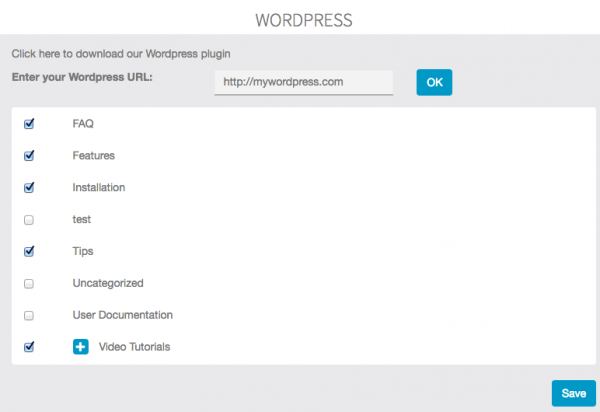This screenshot has height=412, width=600.
Task: Select the FAQ category label
Action: pyautogui.click(x=83, y=124)
